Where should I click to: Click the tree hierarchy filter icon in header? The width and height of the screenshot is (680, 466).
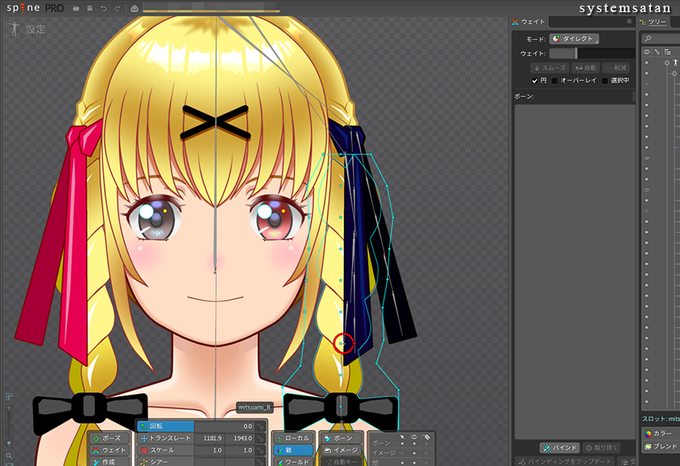pos(668,52)
